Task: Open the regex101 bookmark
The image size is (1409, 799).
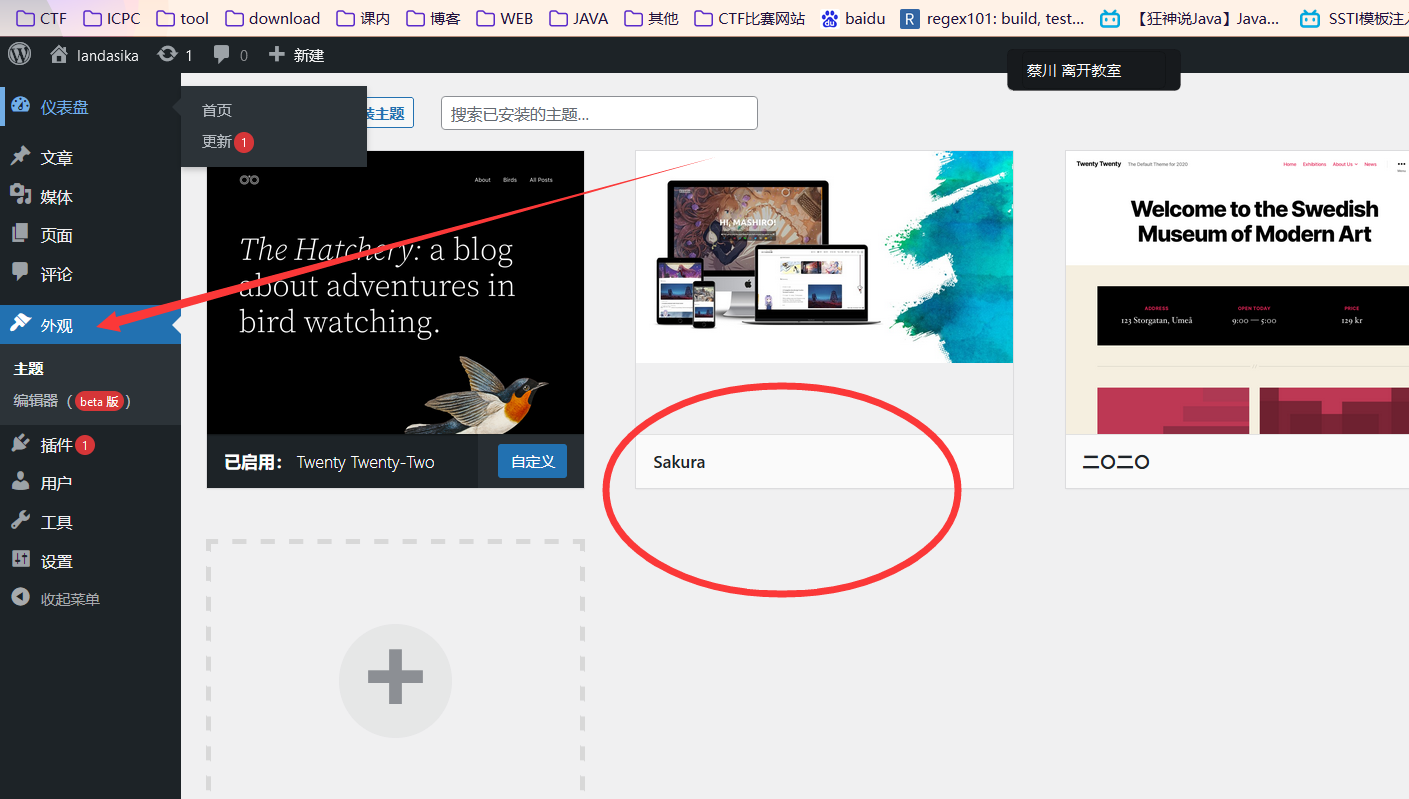Action: coord(992,18)
